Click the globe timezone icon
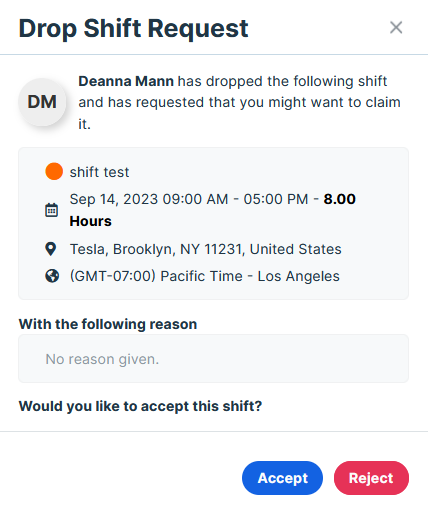 [52, 276]
